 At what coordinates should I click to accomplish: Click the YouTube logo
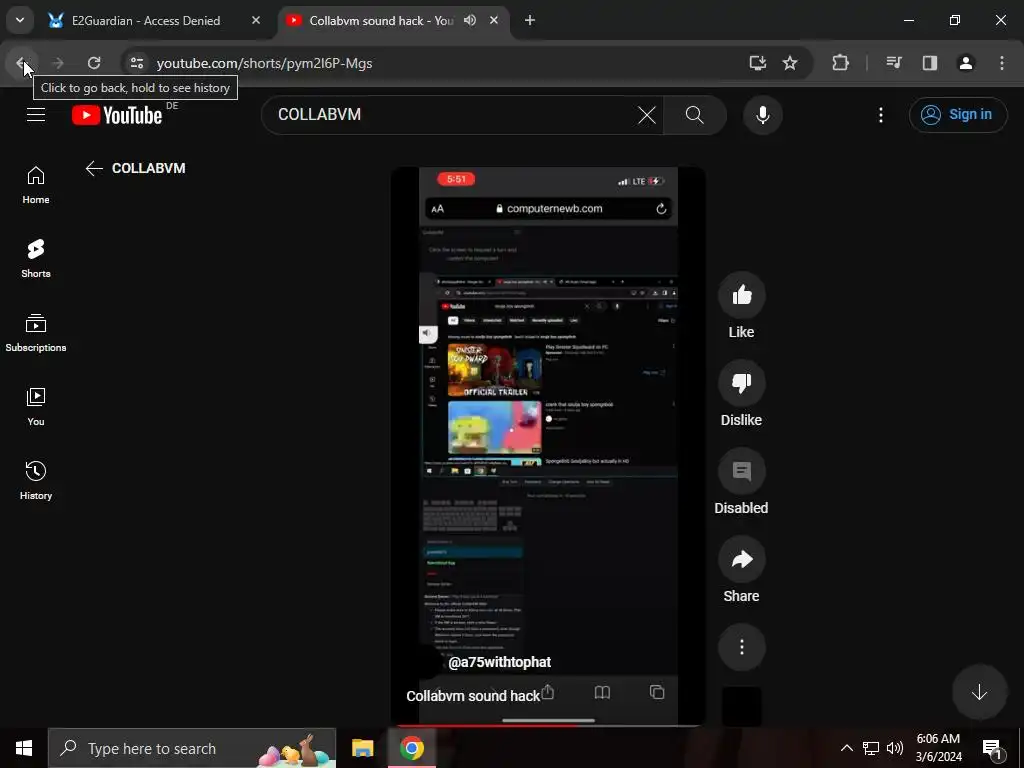(117, 115)
